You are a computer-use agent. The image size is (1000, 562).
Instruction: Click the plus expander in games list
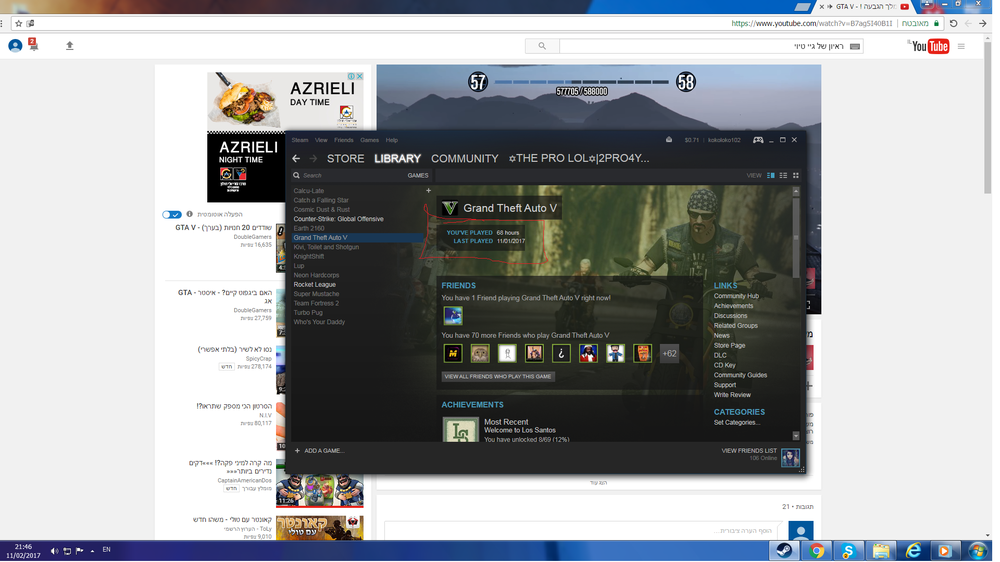(x=428, y=191)
